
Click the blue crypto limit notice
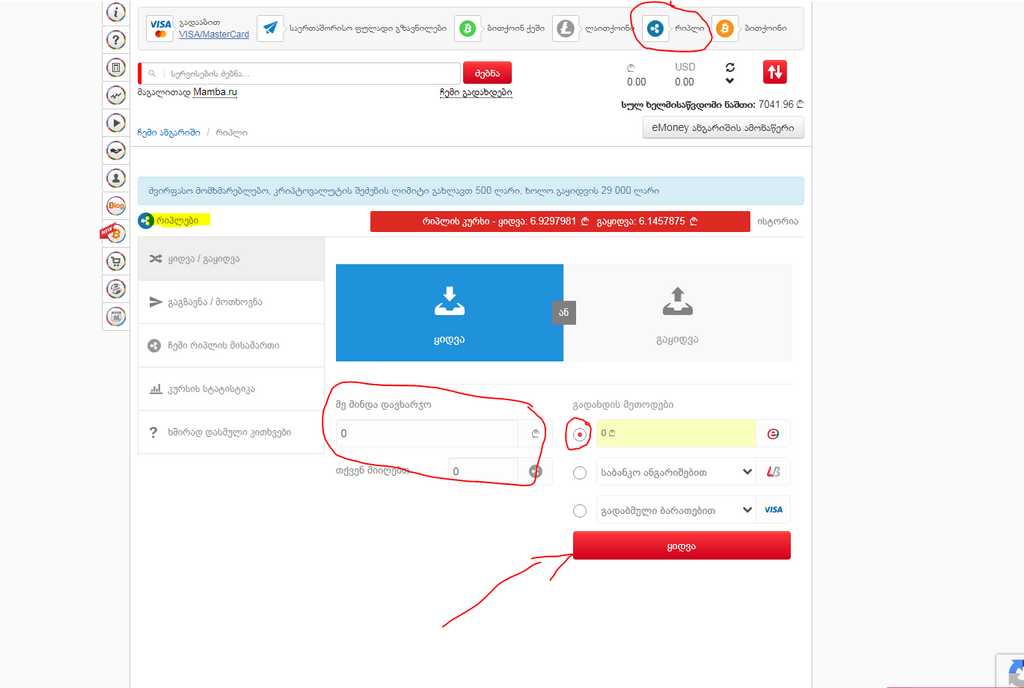pos(471,191)
